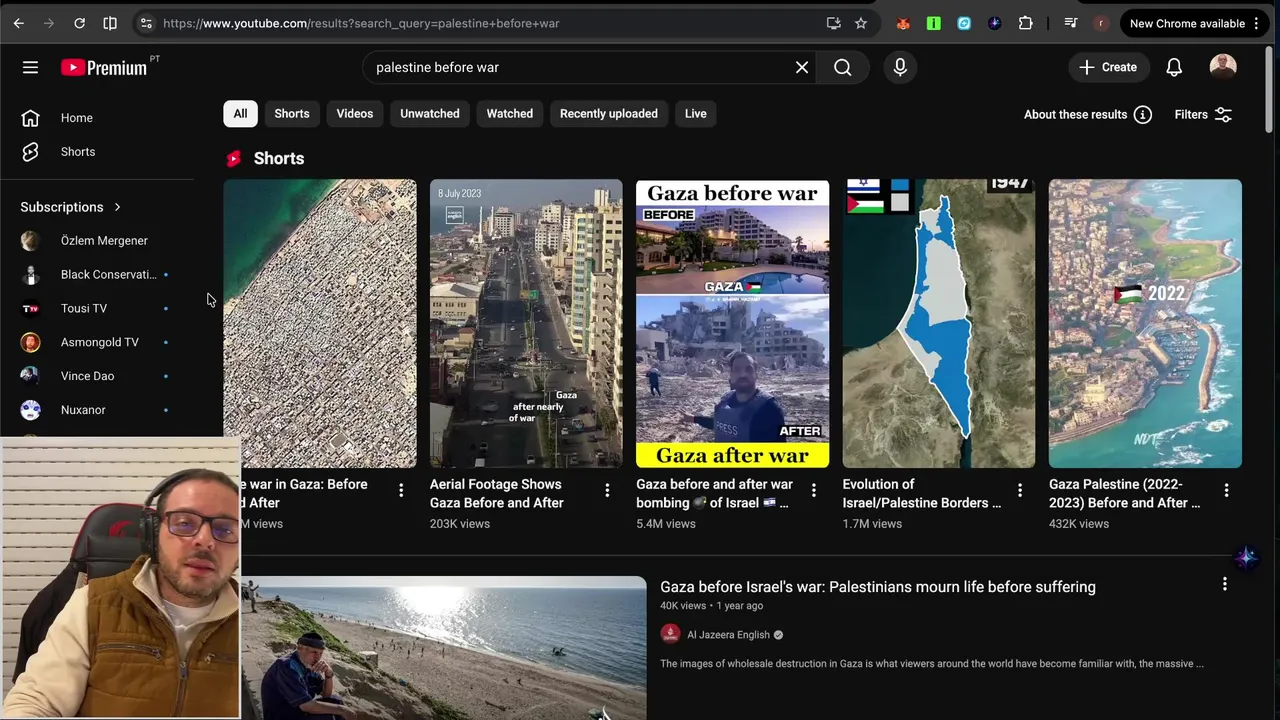The height and width of the screenshot is (720, 1280).
Task: Open Al Jazeera English channel
Action: click(729, 635)
